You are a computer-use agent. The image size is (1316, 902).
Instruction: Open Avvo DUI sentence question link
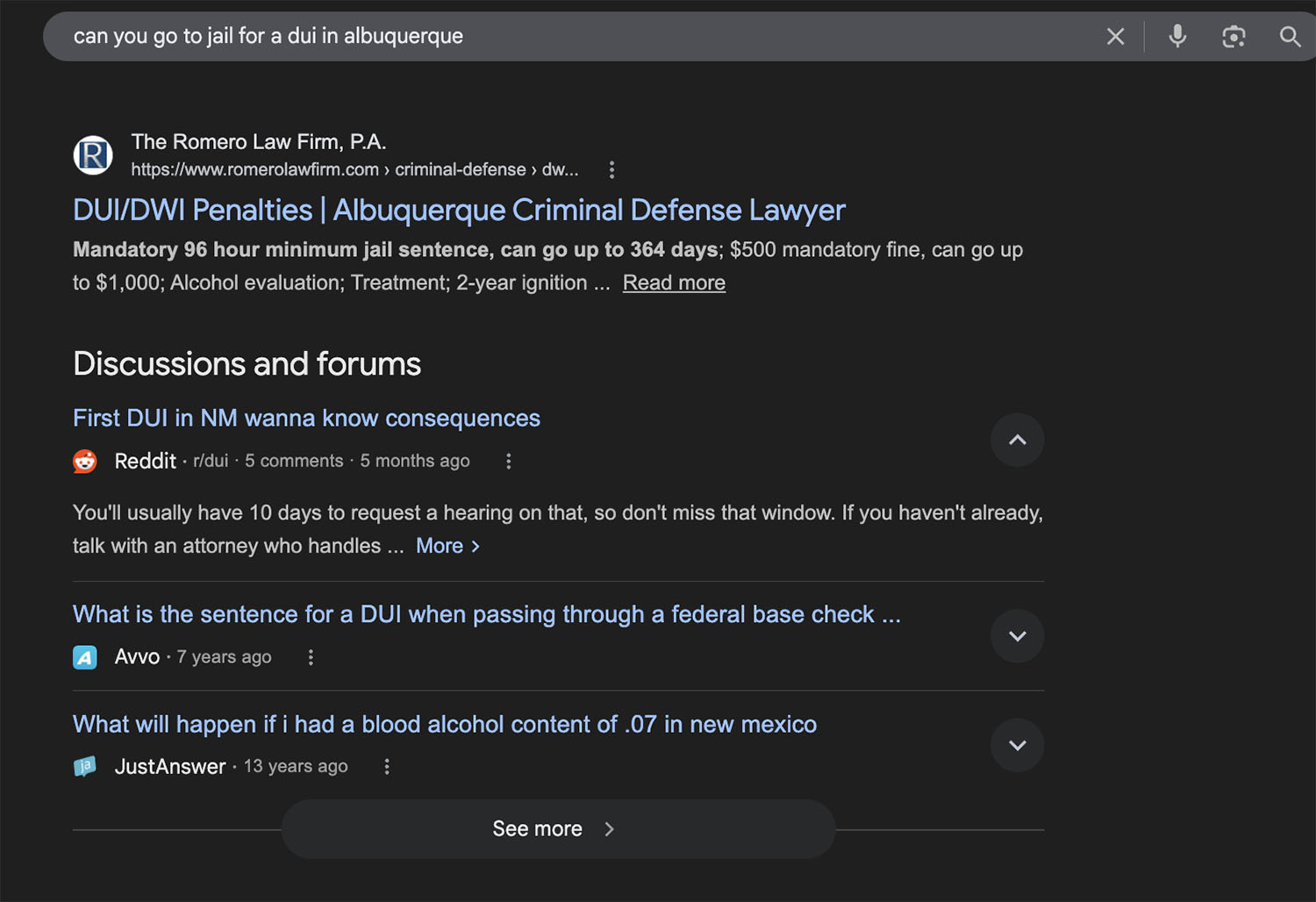pos(486,614)
